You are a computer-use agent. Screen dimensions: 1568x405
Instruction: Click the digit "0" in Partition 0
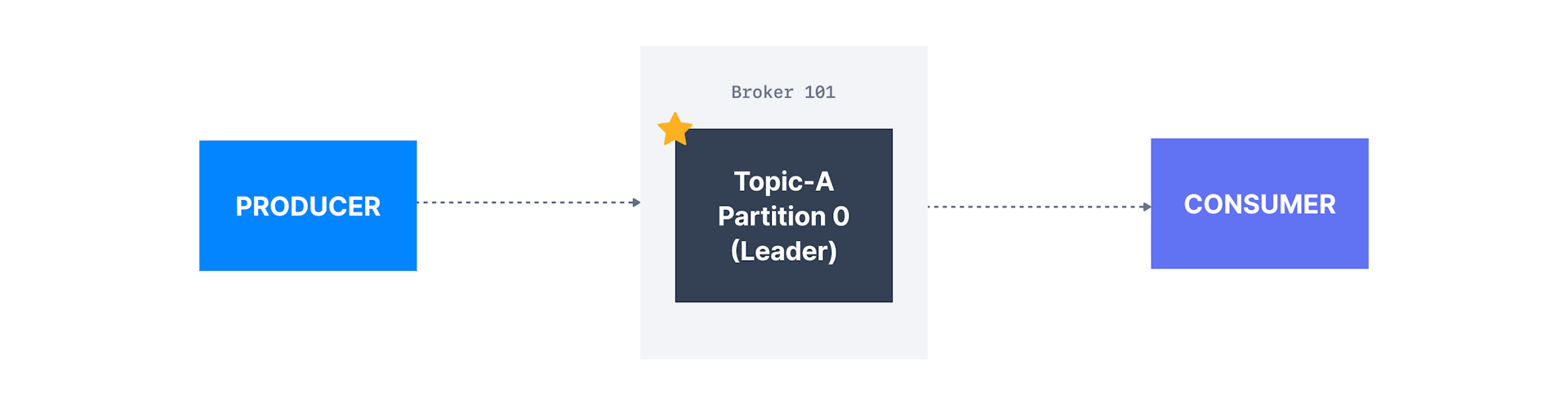pyautogui.click(x=840, y=216)
